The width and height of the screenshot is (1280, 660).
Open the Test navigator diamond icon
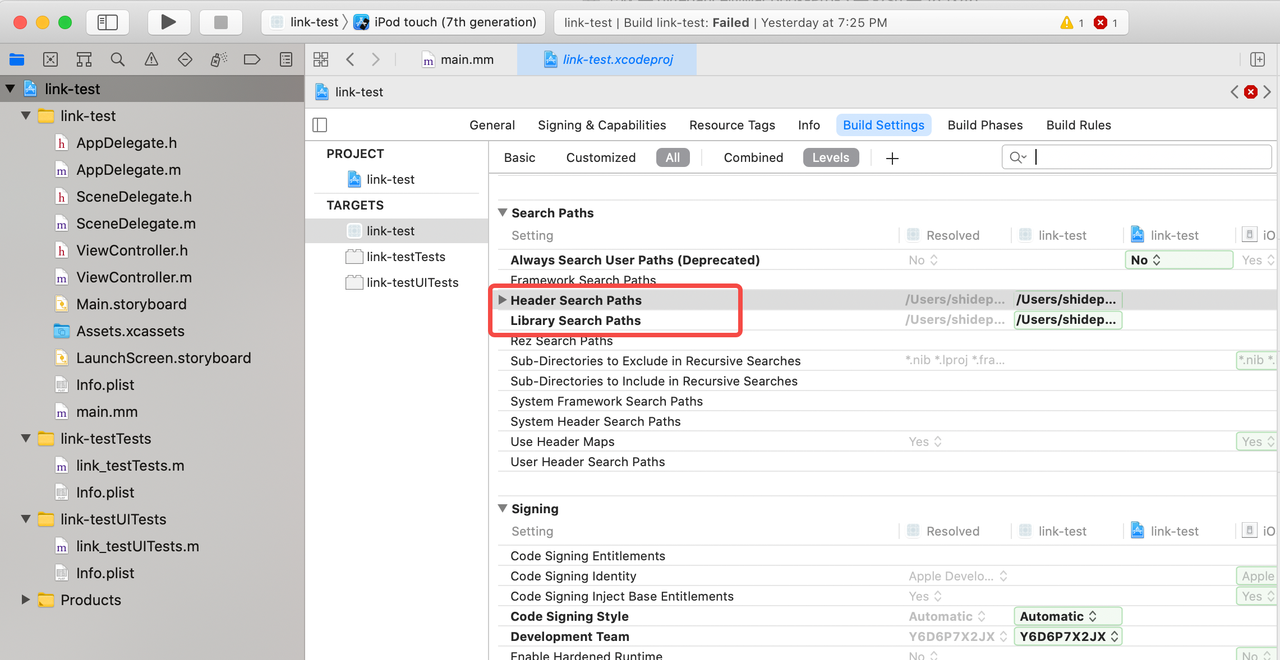185,59
